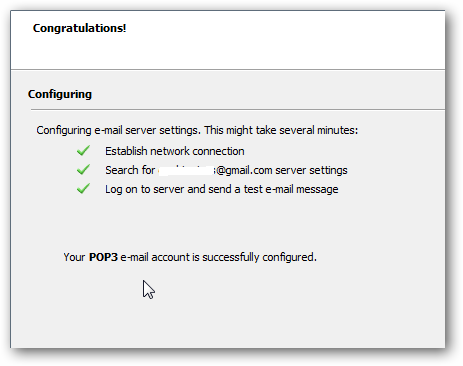The height and width of the screenshot is (366, 463).
Task: Click the words Search for in step two
Action: point(130,170)
